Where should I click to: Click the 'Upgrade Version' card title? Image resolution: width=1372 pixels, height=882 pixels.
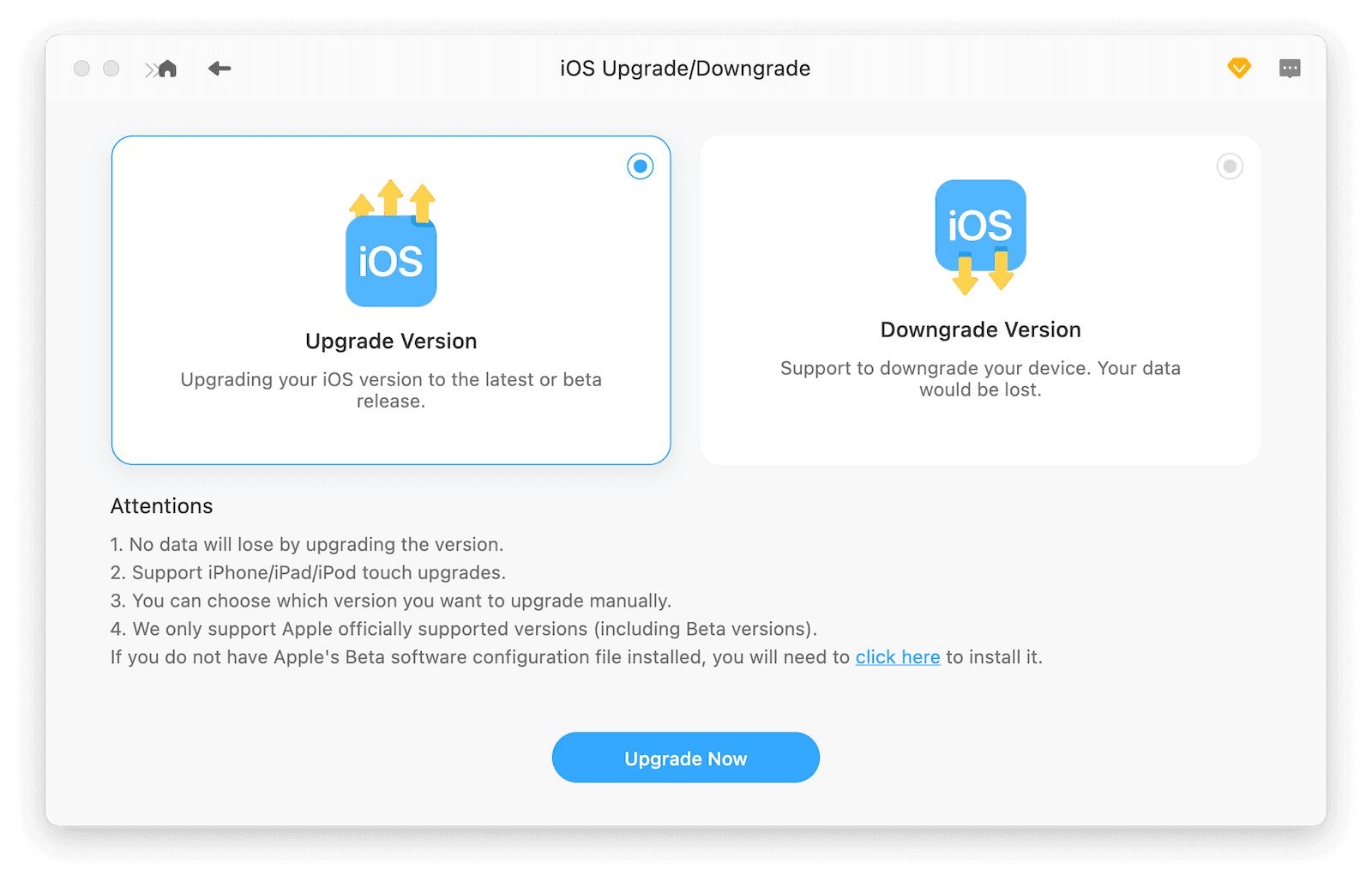pos(391,341)
